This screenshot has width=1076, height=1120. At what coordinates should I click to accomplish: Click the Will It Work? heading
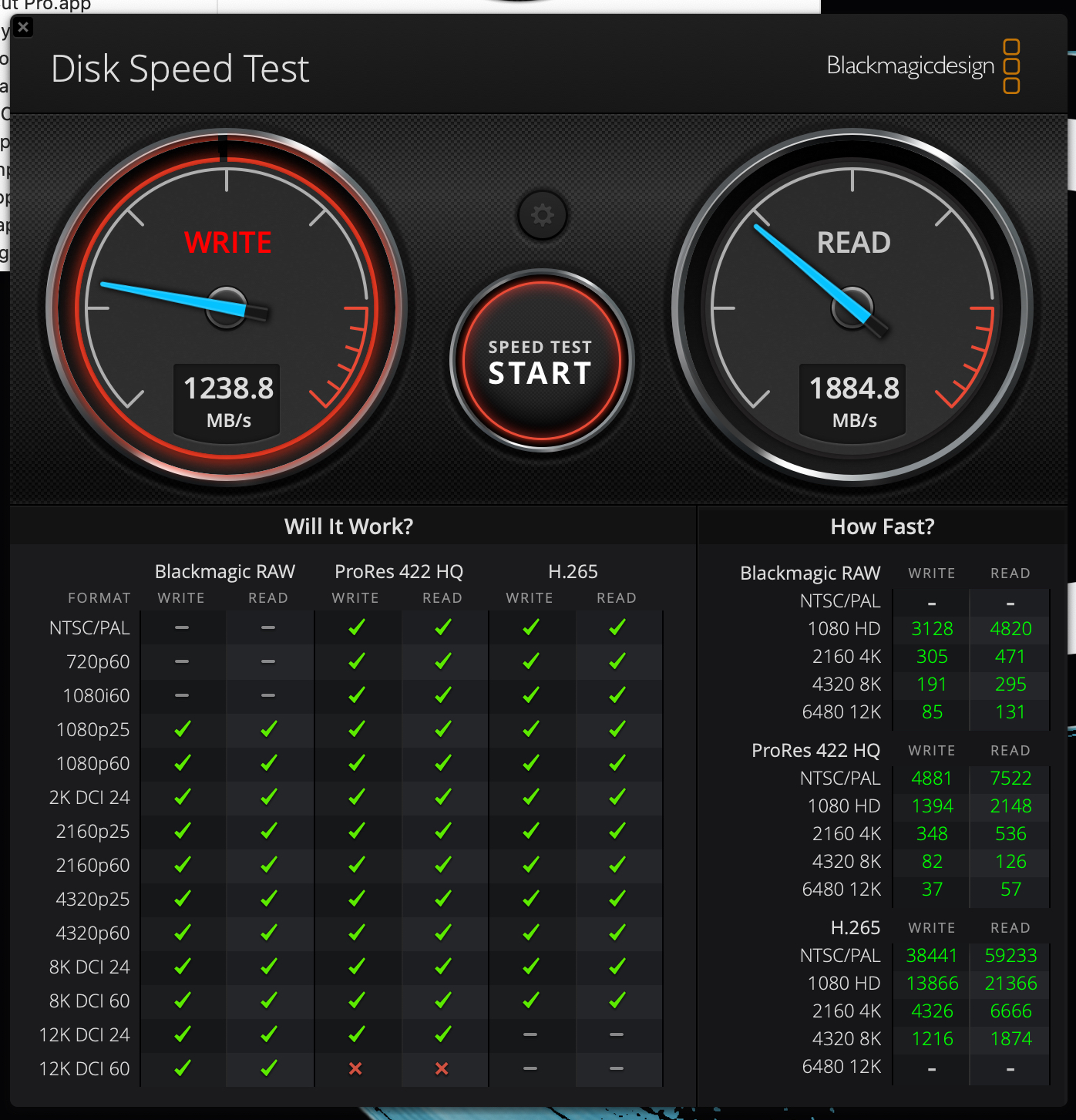(x=349, y=526)
